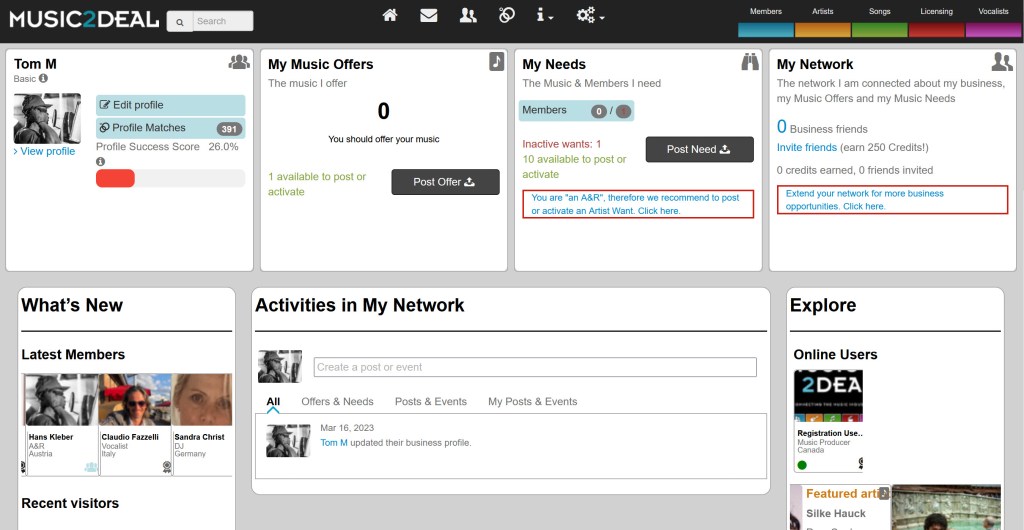
Task: Click the Create a post or event field
Action: pos(535,367)
